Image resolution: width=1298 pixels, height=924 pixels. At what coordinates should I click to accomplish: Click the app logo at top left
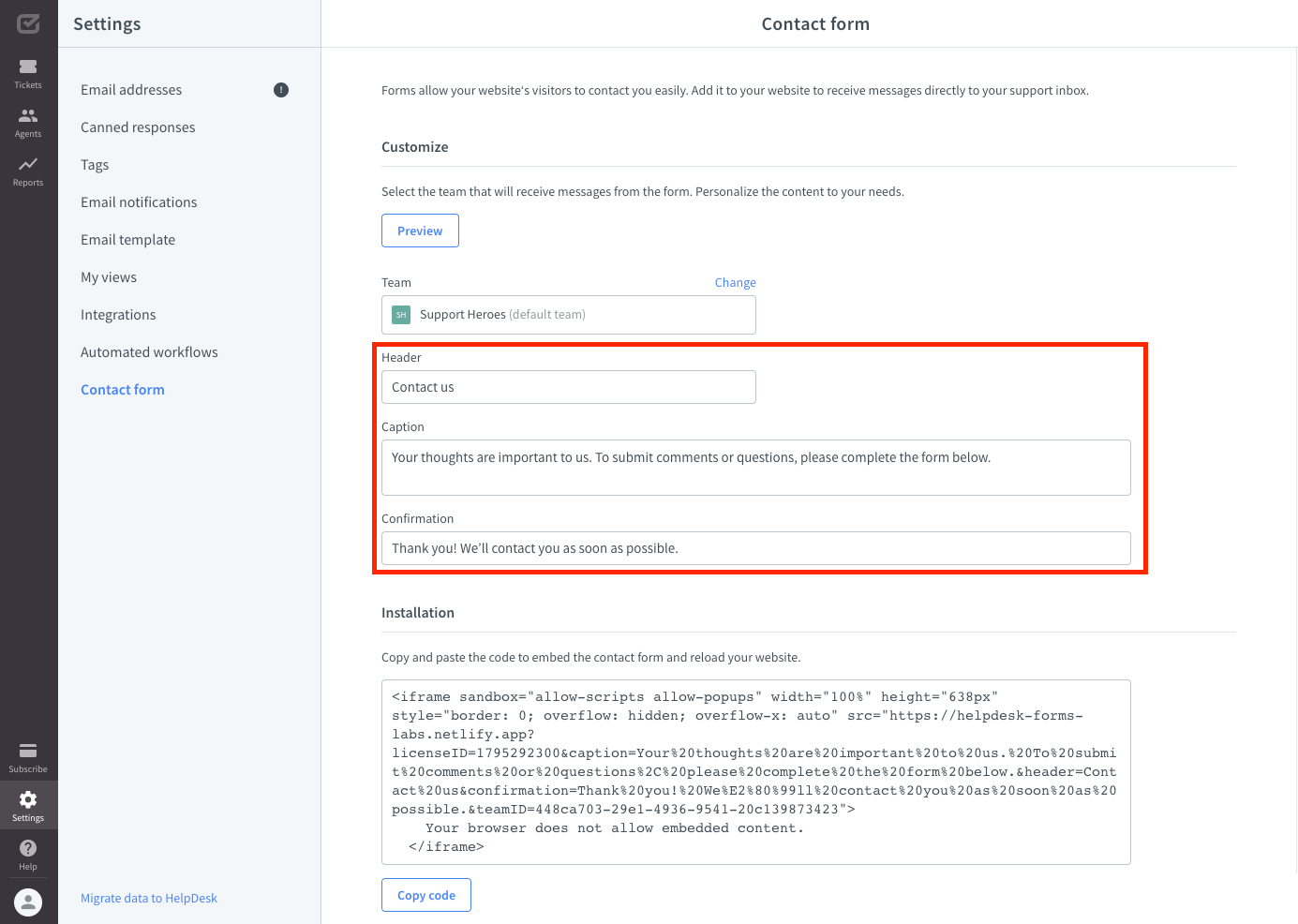point(28,23)
